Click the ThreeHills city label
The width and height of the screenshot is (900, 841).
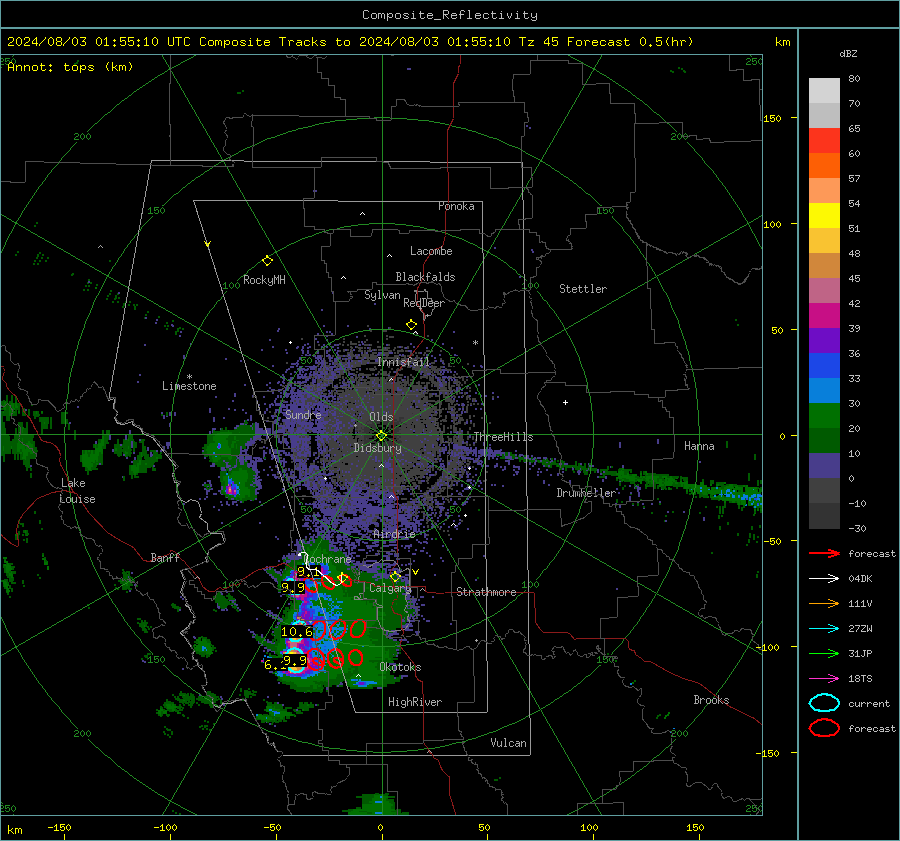[x=503, y=437]
